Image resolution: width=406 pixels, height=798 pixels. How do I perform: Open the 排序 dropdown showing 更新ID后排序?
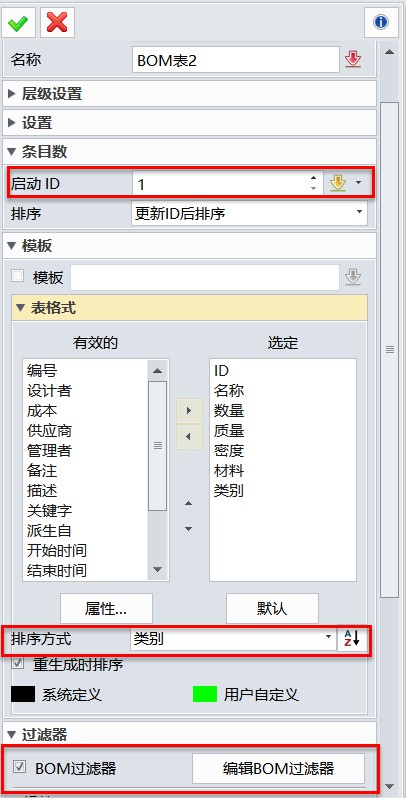pyautogui.click(x=249, y=213)
